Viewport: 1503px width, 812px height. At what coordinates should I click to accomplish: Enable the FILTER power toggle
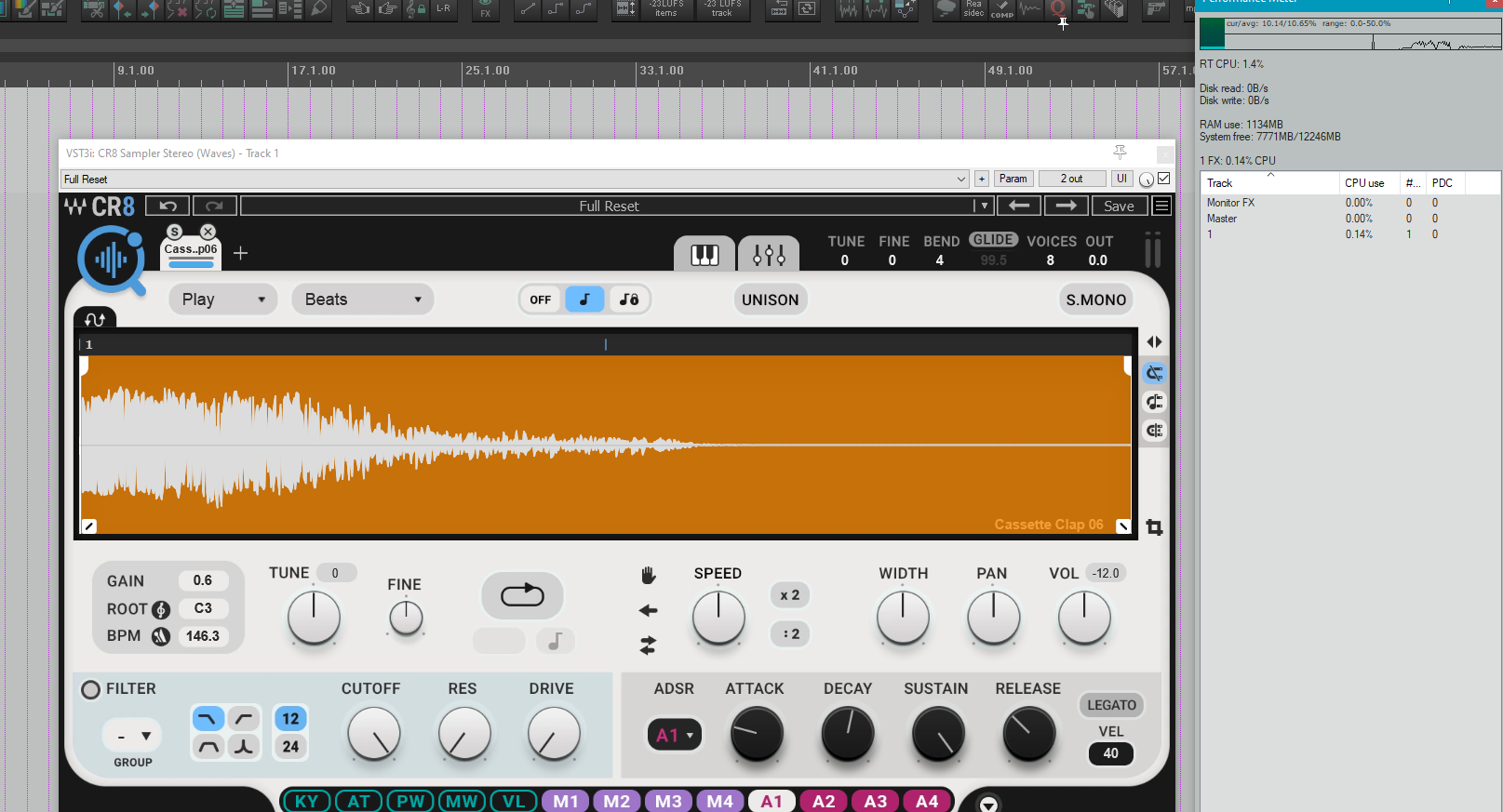90,690
